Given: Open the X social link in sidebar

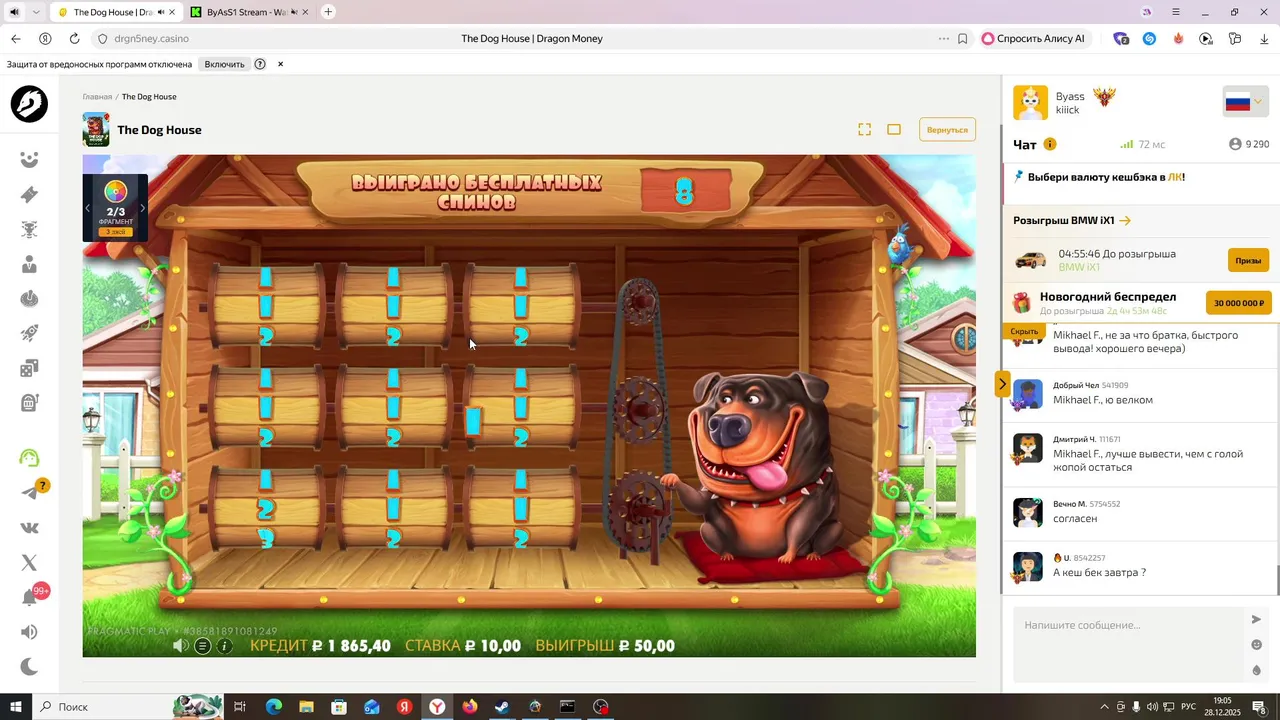Looking at the screenshot, I should pyautogui.click(x=29, y=563).
